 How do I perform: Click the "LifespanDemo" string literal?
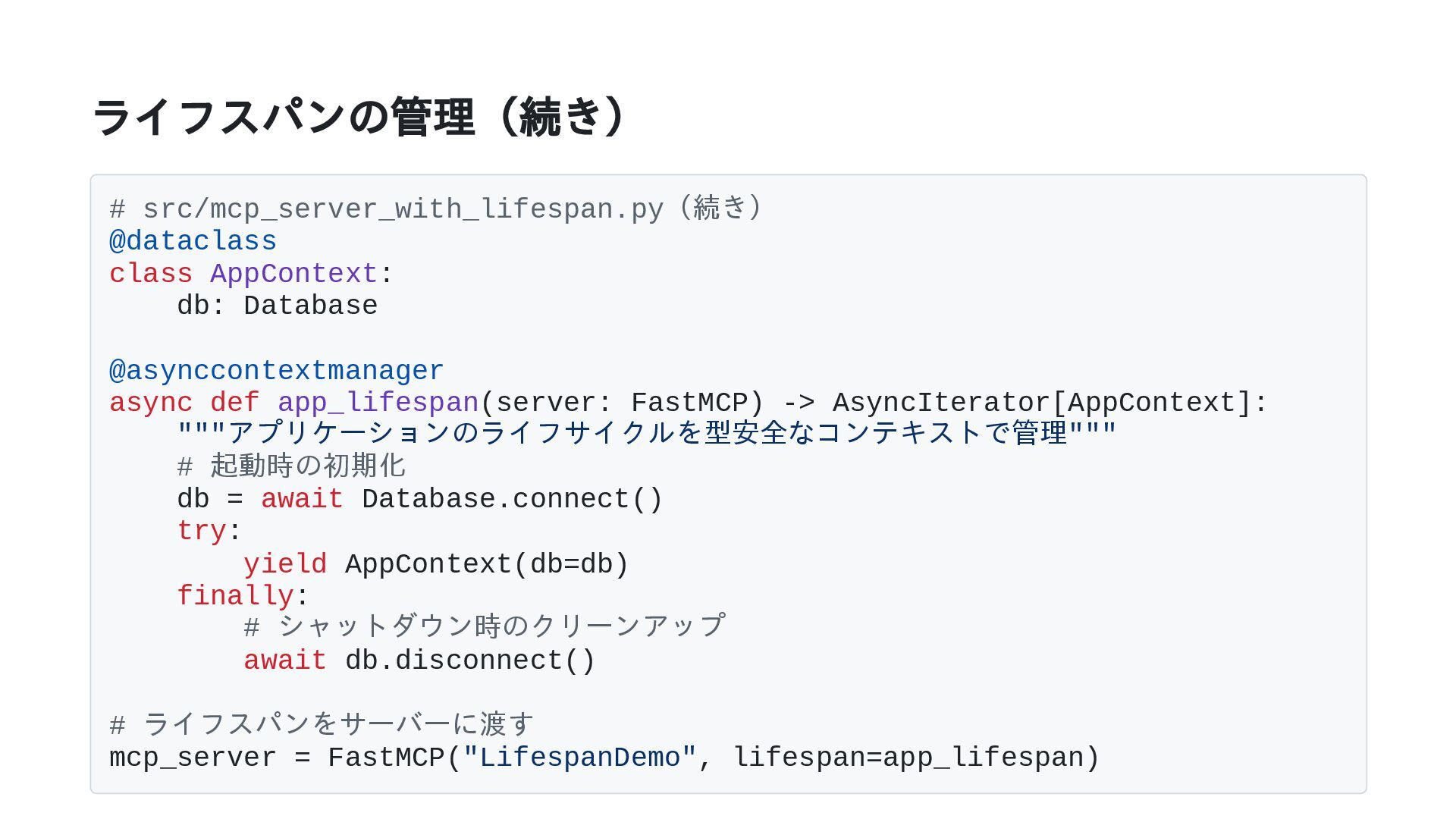click(x=579, y=758)
